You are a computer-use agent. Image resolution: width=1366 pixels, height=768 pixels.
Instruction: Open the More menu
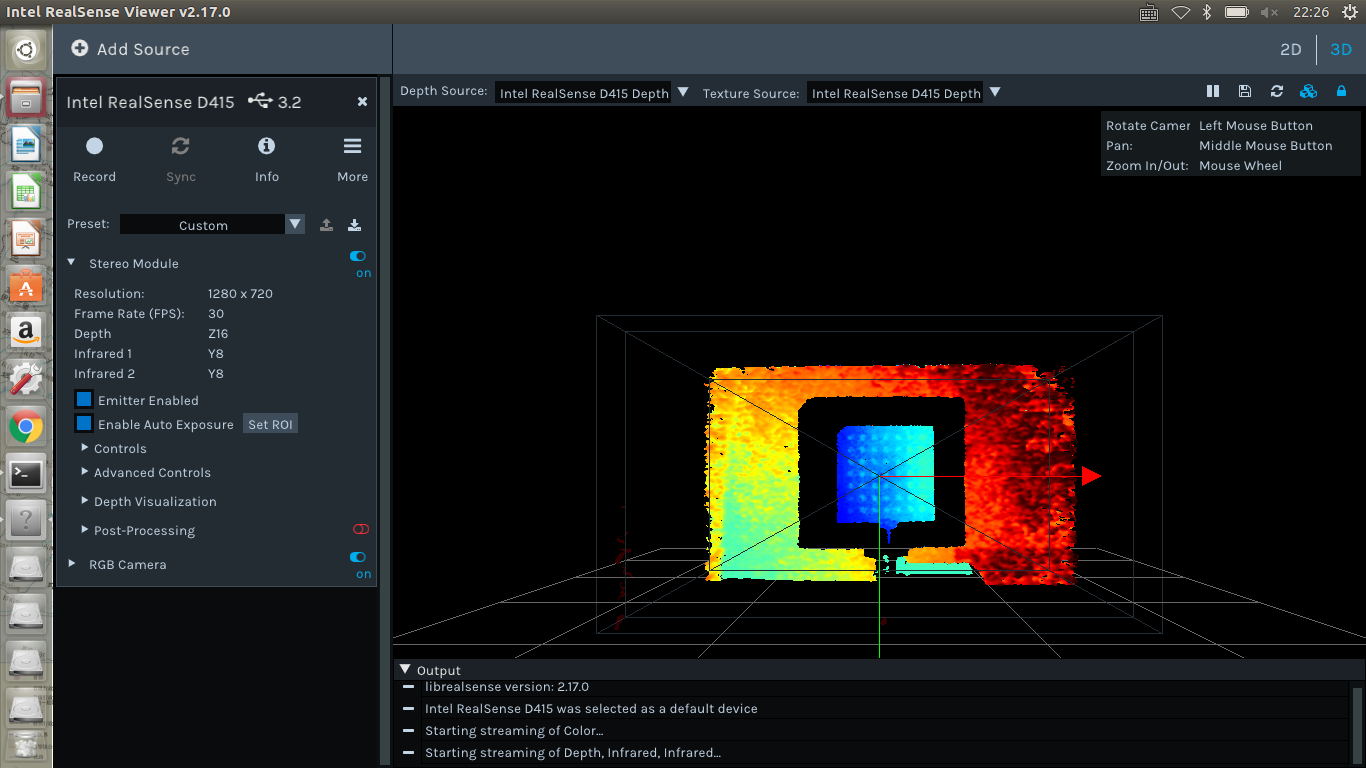point(352,146)
